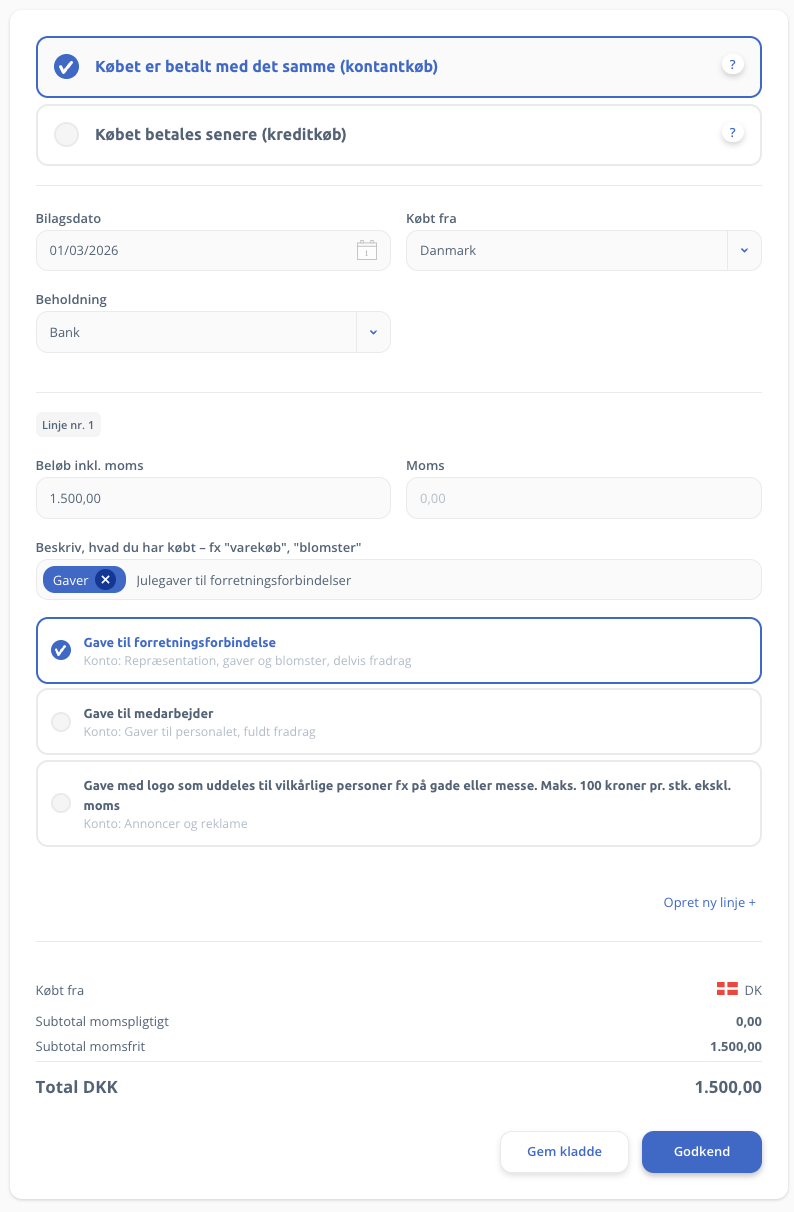794x1212 pixels.
Task: Click the 'Beløb inkl. moms' amount field
Action: (x=213, y=498)
